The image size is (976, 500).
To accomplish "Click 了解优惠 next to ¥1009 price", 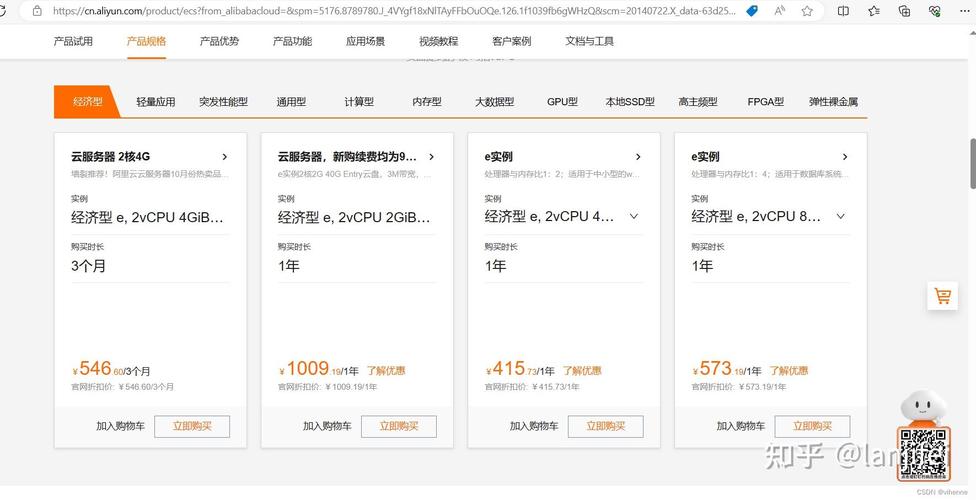I will (x=386, y=370).
